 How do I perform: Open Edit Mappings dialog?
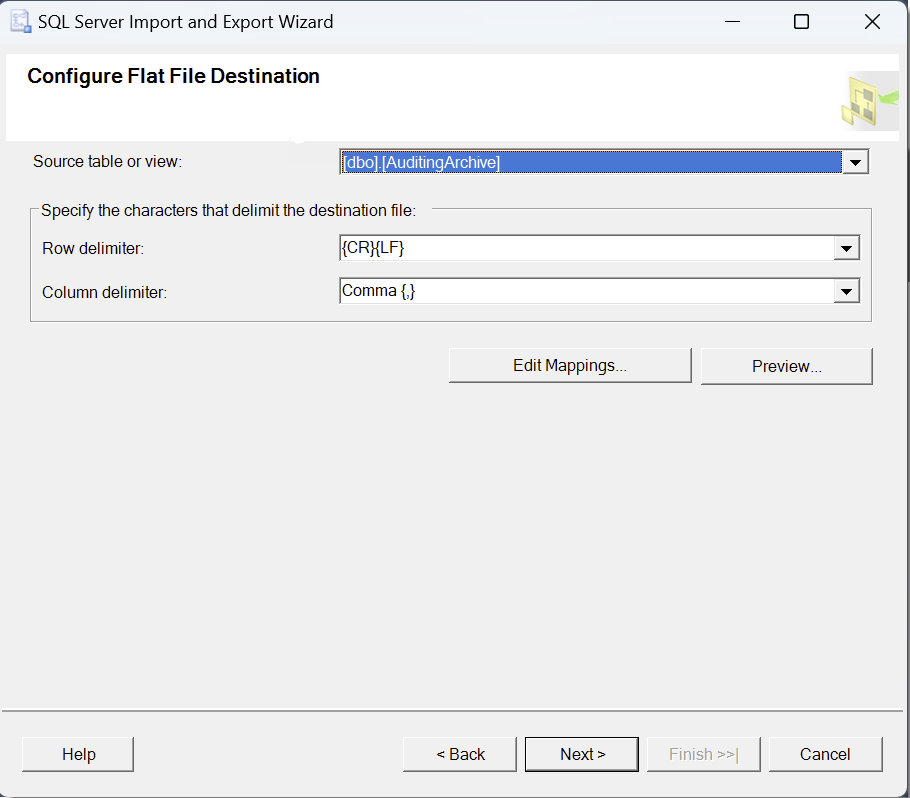click(x=570, y=366)
